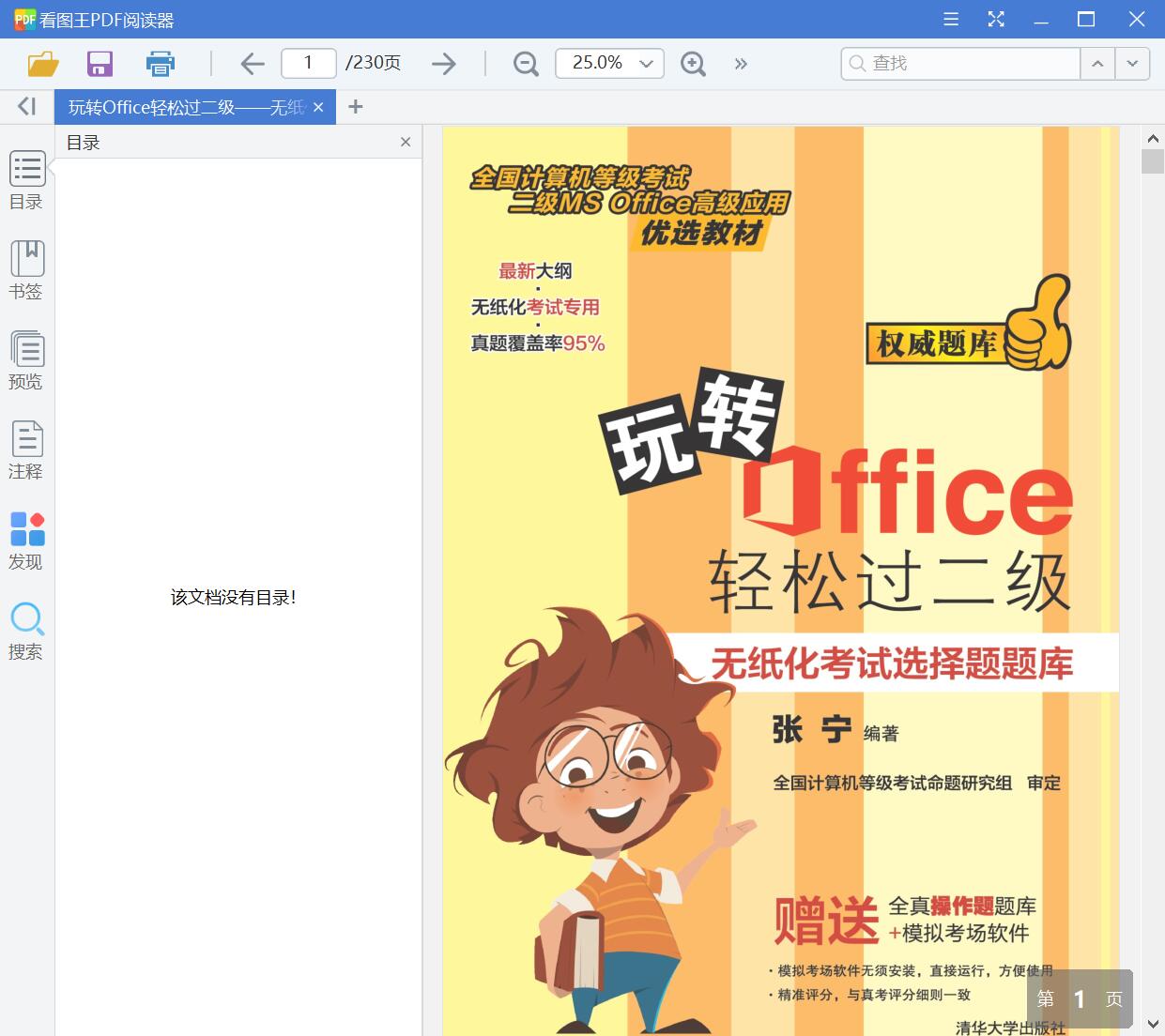Zoom in with the plus magnifier
Screen dimensions: 1165x1036
[693, 64]
